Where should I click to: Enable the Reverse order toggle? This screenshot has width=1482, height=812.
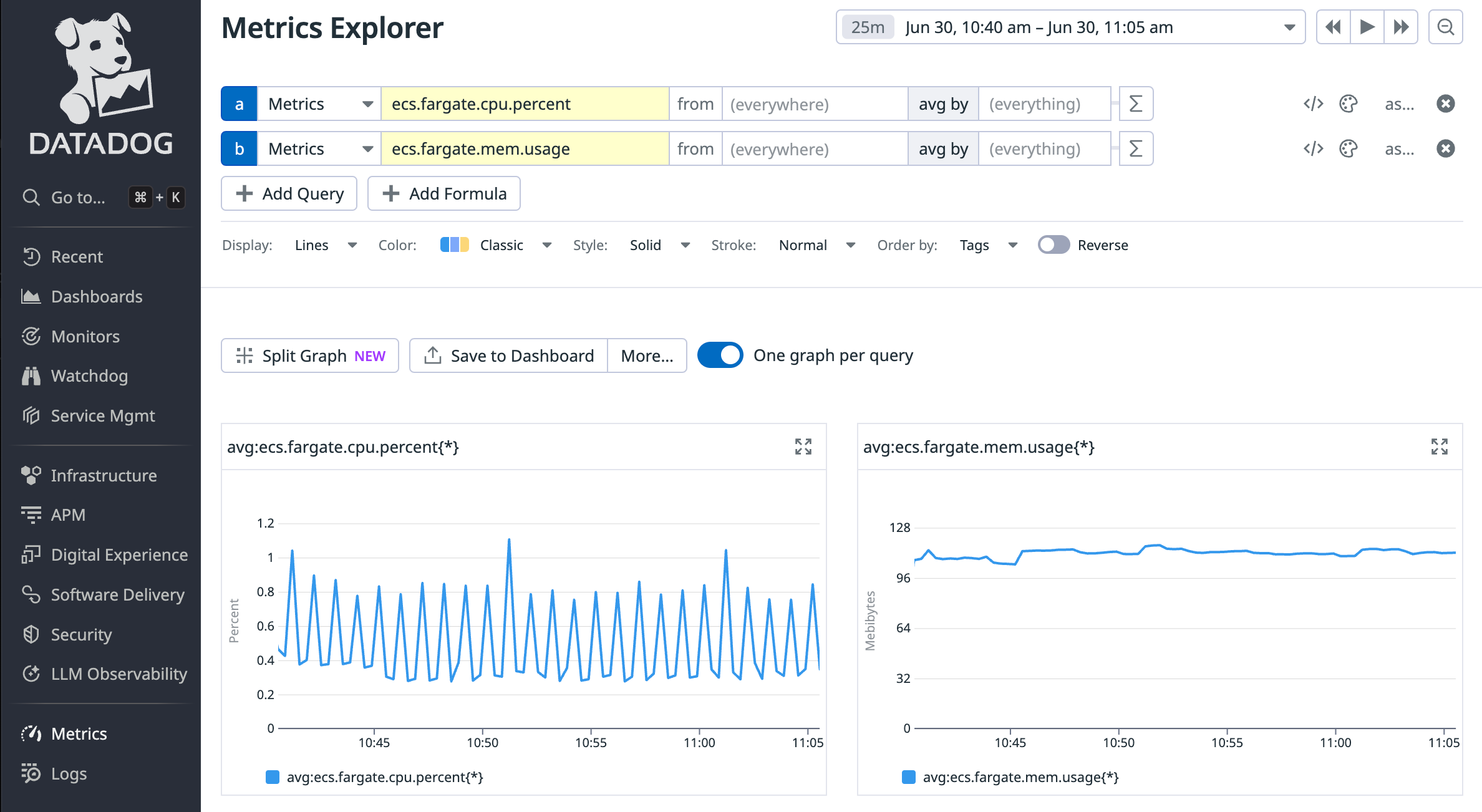point(1053,245)
